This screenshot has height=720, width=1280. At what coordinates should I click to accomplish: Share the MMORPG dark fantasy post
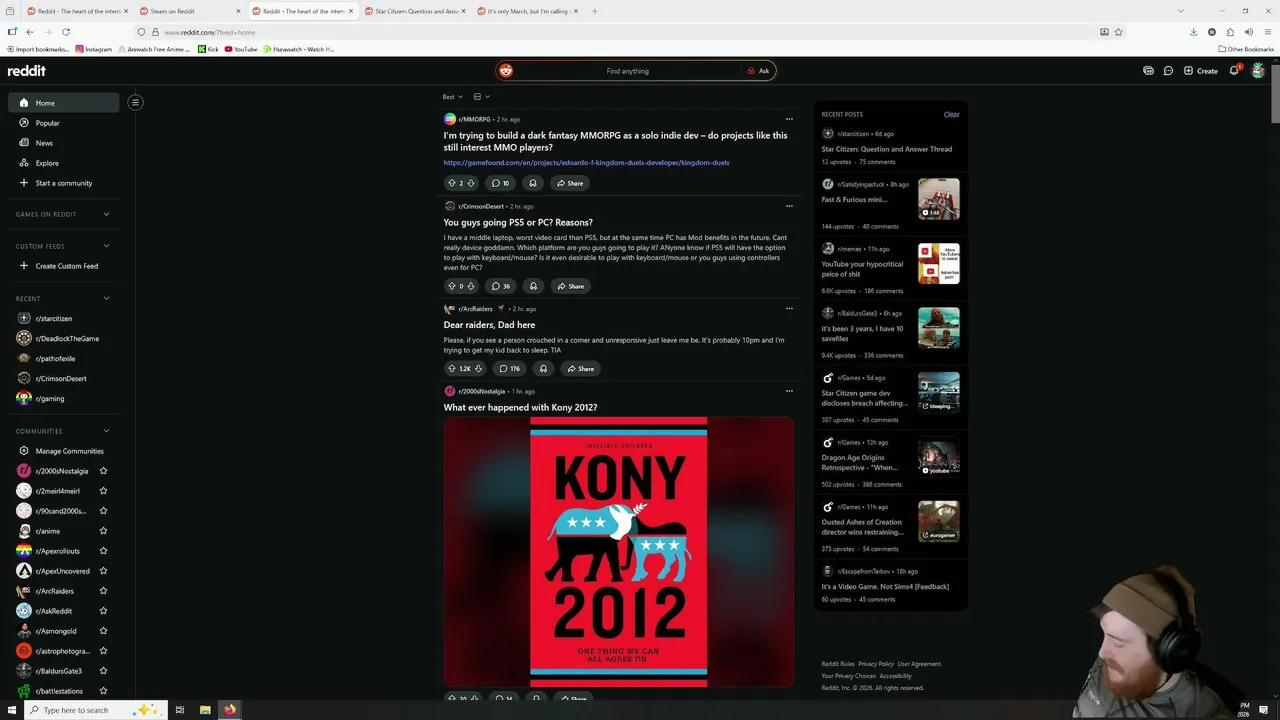[x=570, y=183]
